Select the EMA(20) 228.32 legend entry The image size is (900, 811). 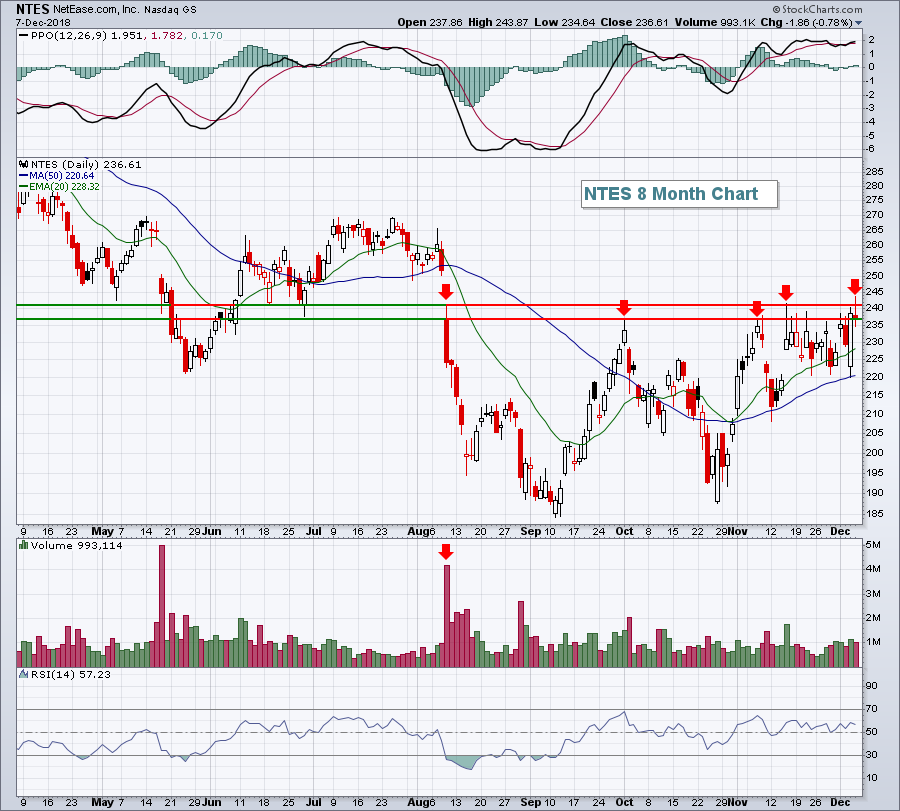coord(64,187)
